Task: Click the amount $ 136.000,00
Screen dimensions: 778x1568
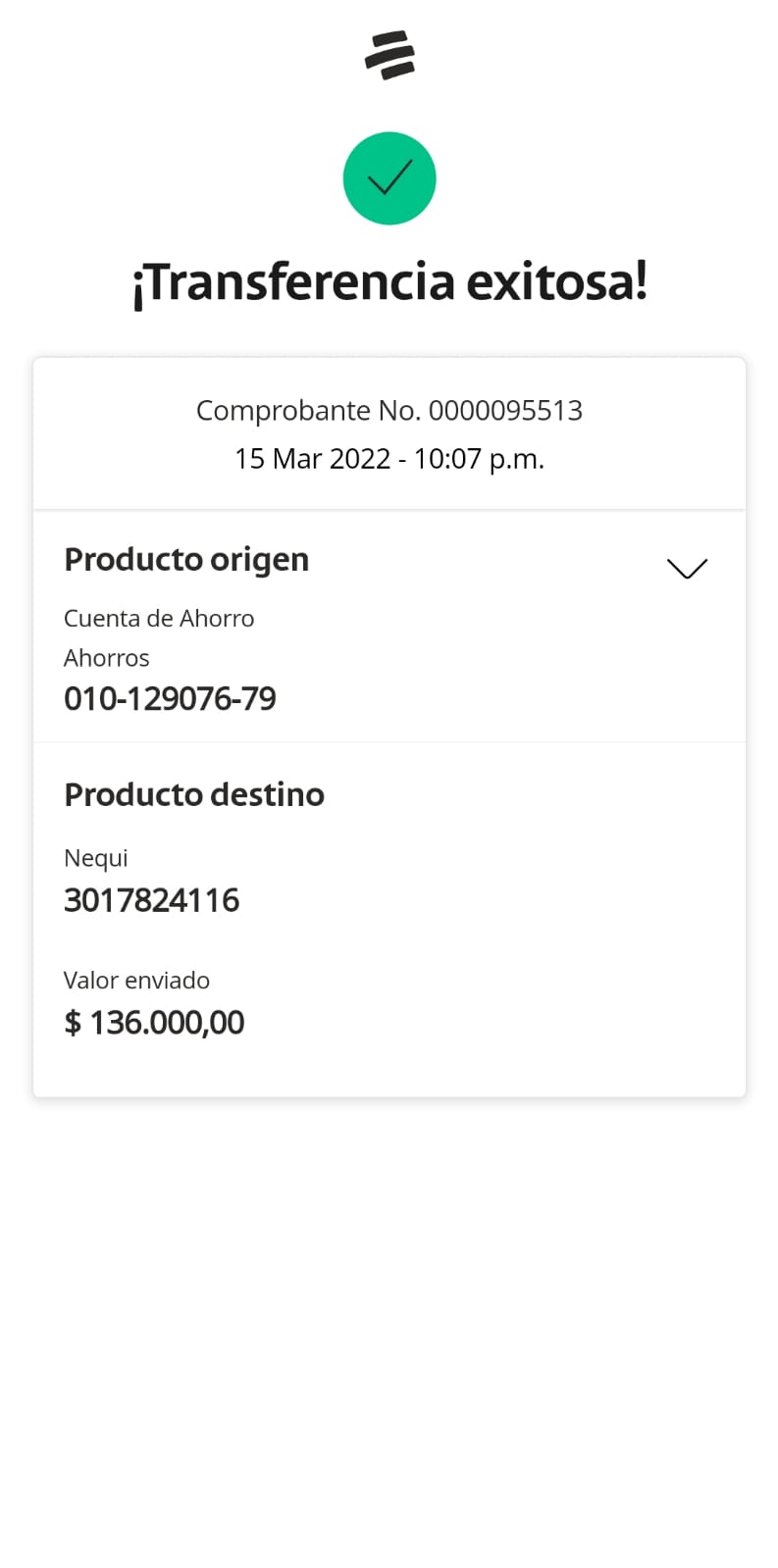Action: [x=154, y=1023]
